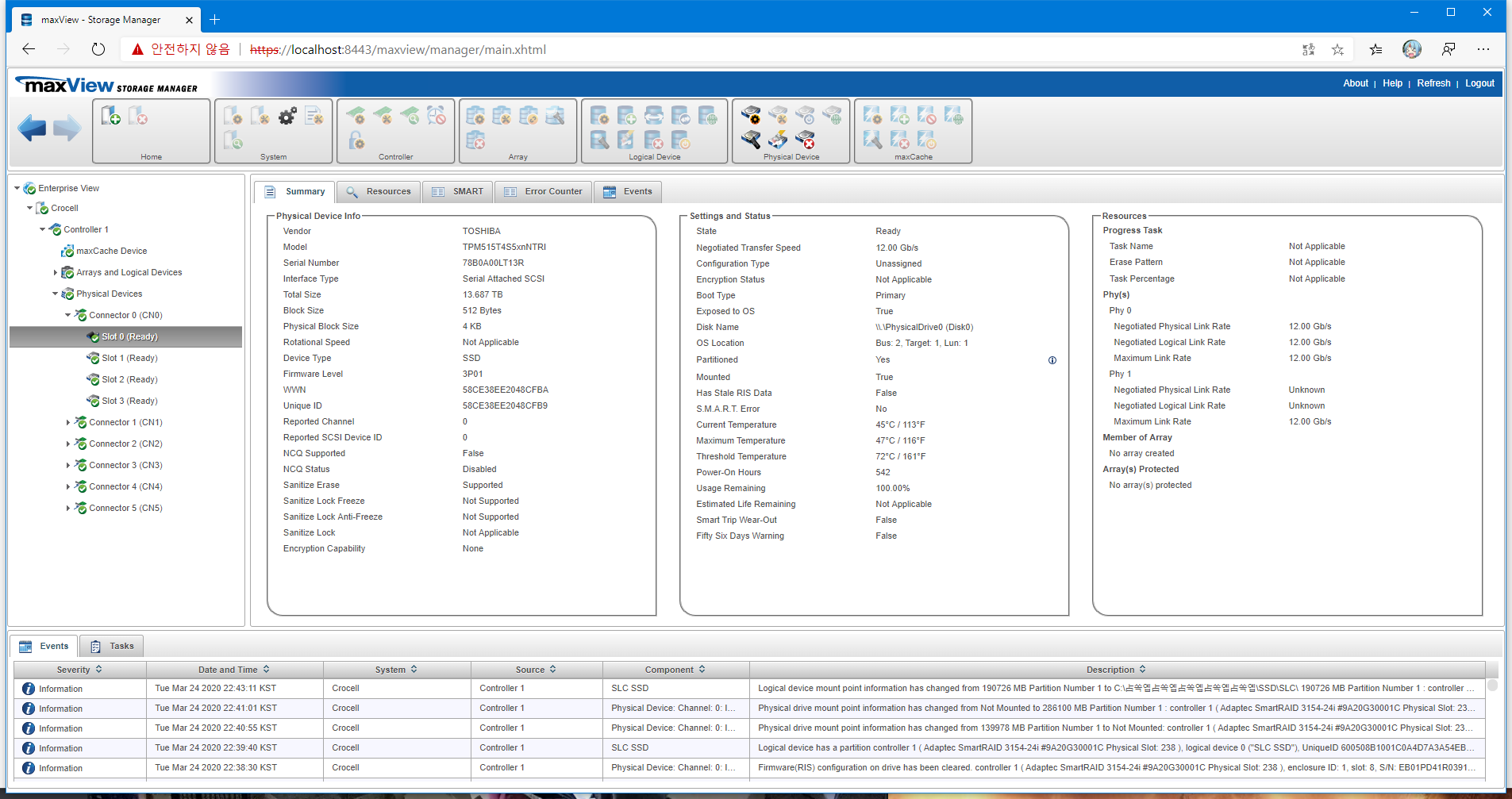Open browser settings ellipsis menu
The image size is (1512, 799).
click(1483, 49)
